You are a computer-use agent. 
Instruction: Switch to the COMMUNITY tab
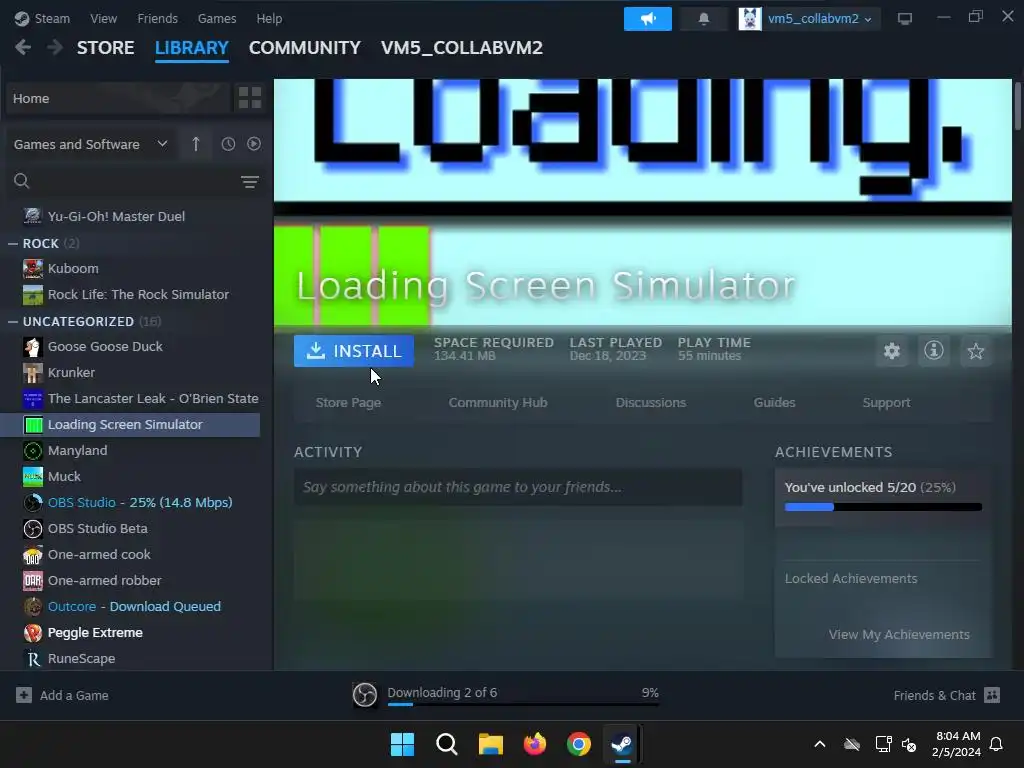[x=304, y=48]
